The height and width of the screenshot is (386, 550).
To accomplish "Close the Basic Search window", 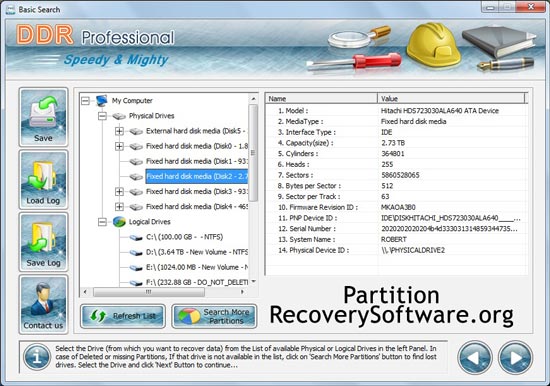I will click(531, 6).
